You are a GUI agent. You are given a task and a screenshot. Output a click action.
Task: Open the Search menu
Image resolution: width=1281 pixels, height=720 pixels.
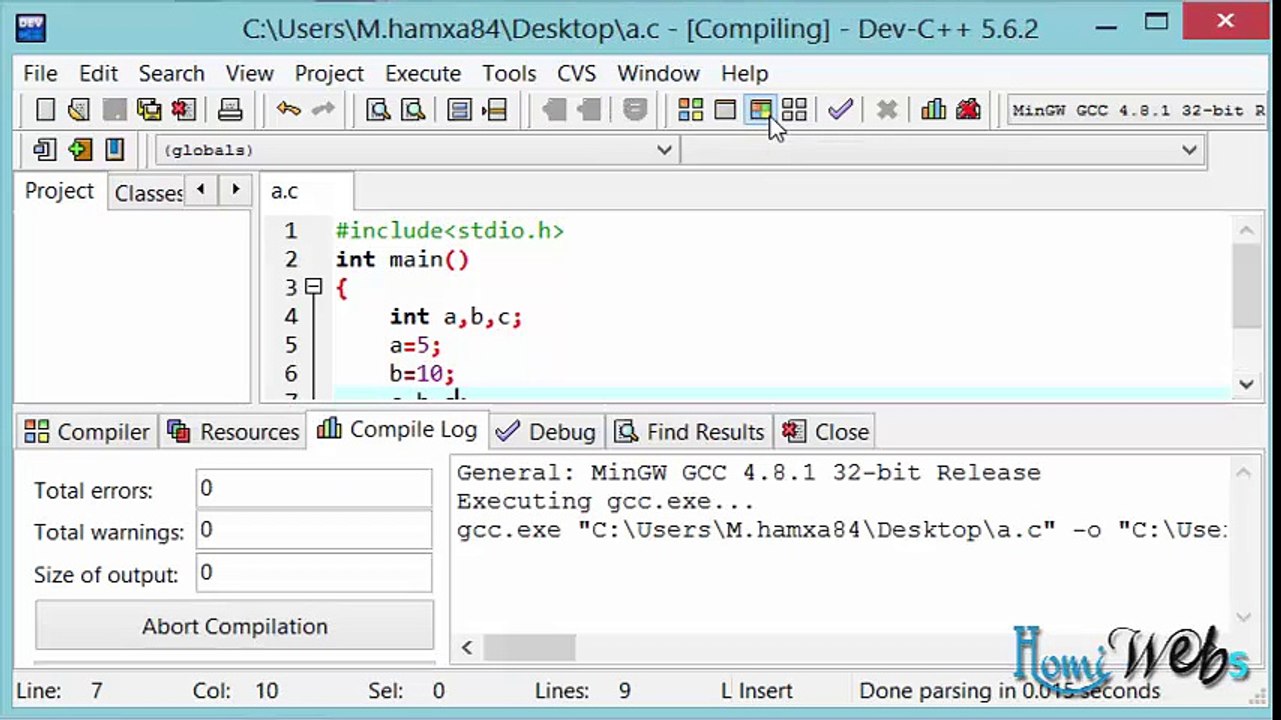tap(172, 74)
